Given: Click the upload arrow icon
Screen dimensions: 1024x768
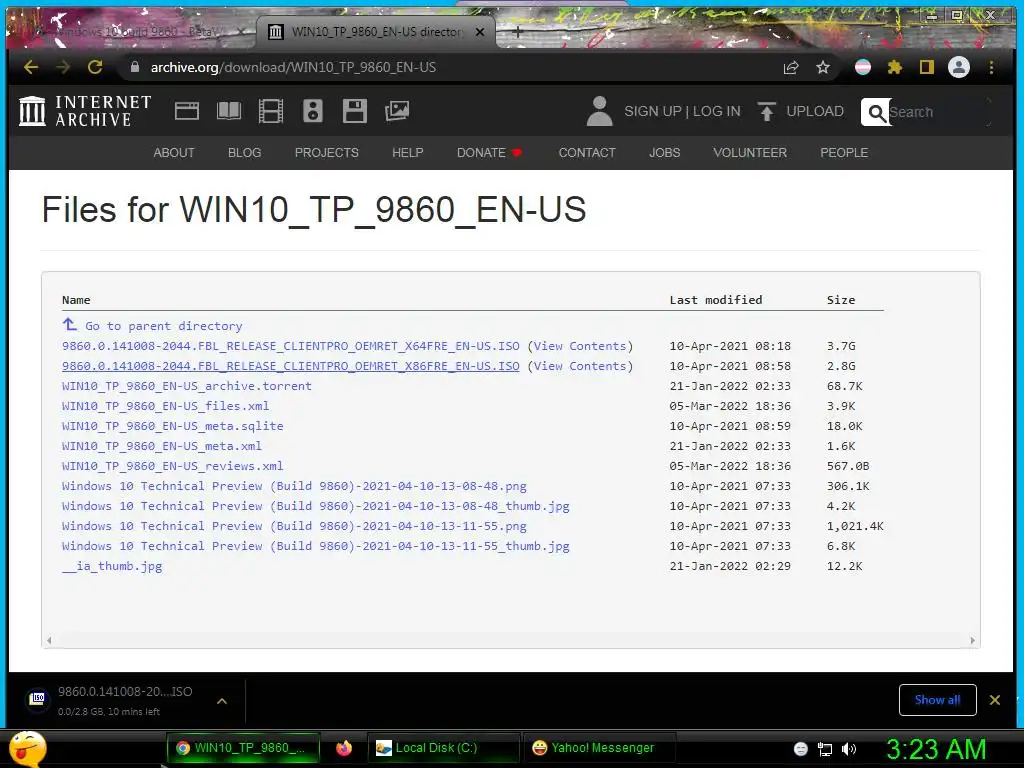Looking at the screenshot, I should coord(767,112).
